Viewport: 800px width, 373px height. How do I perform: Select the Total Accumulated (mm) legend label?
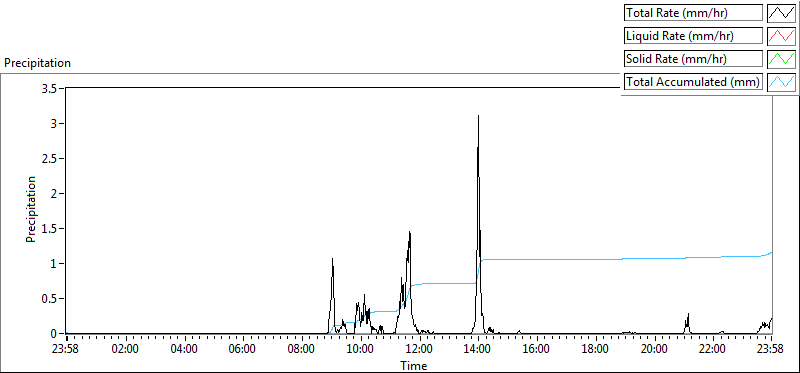(693, 81)
